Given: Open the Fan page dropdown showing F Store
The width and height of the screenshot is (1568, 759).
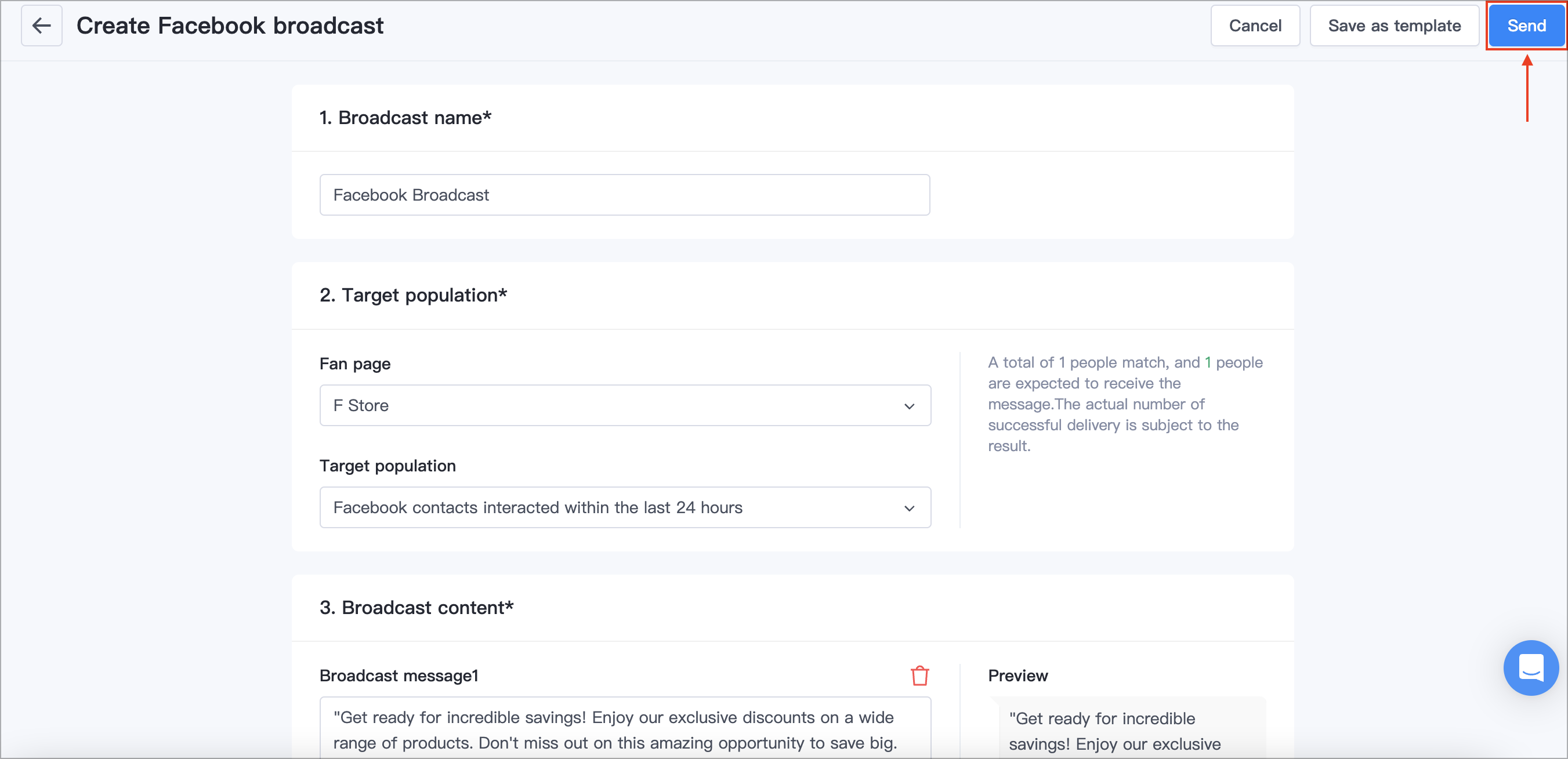Looking at the screenshot, I should (625, 405).
